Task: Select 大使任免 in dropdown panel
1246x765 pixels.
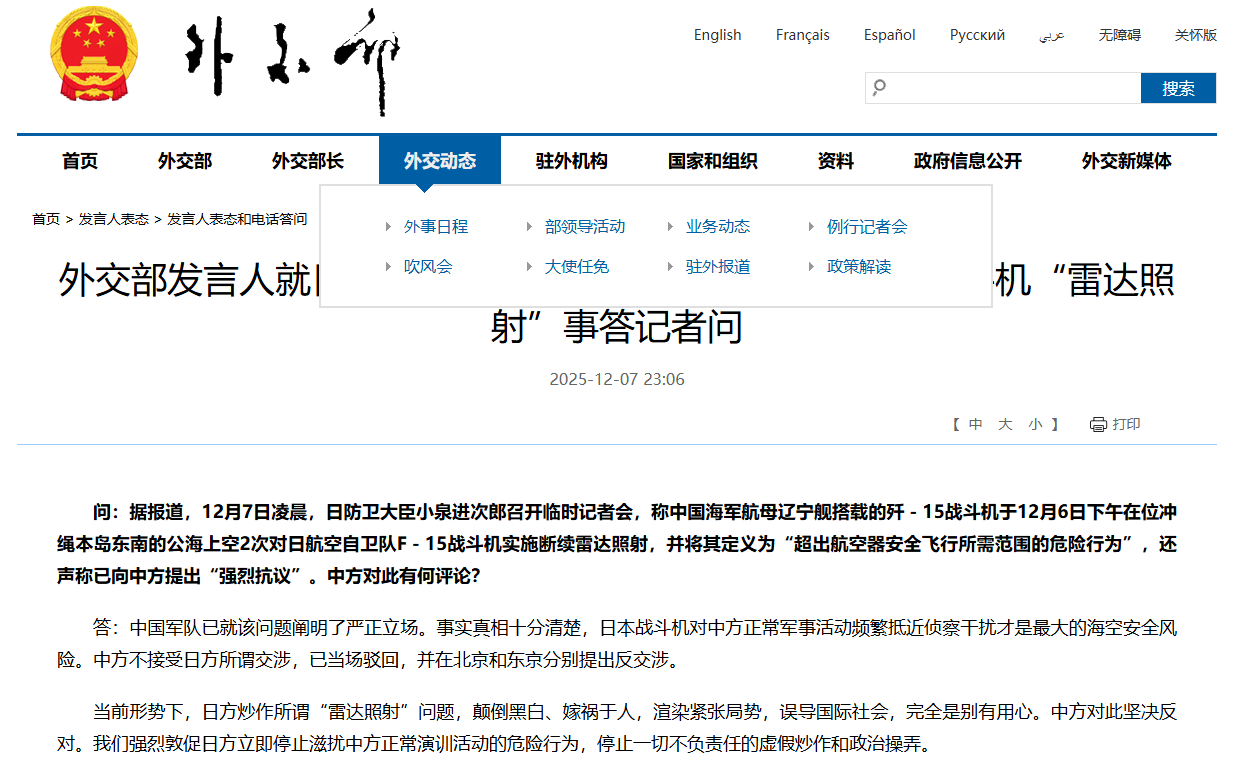Action: [x=576, y=267]
